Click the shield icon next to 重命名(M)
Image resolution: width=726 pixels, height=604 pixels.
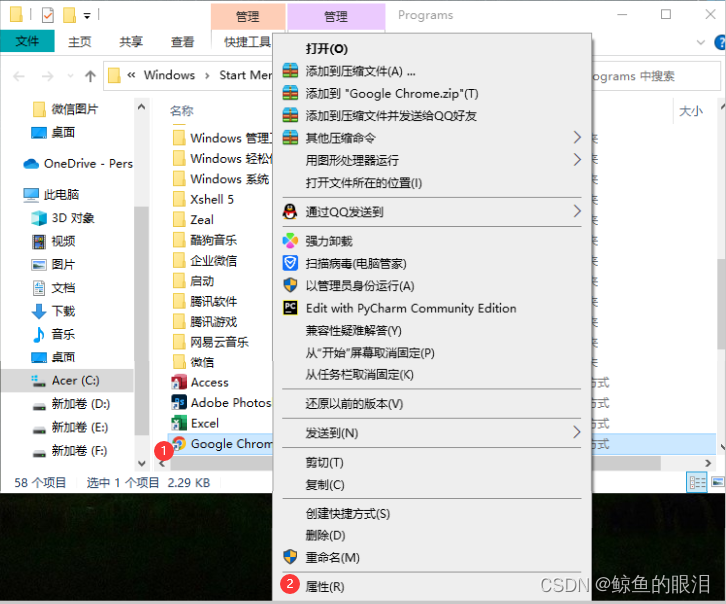coord(290,557)
